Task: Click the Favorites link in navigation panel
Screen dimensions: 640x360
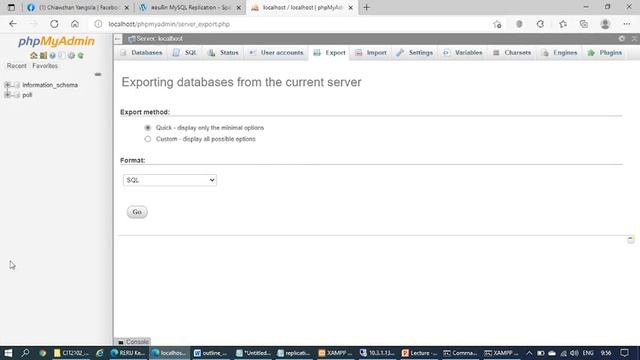Action: 45,66
